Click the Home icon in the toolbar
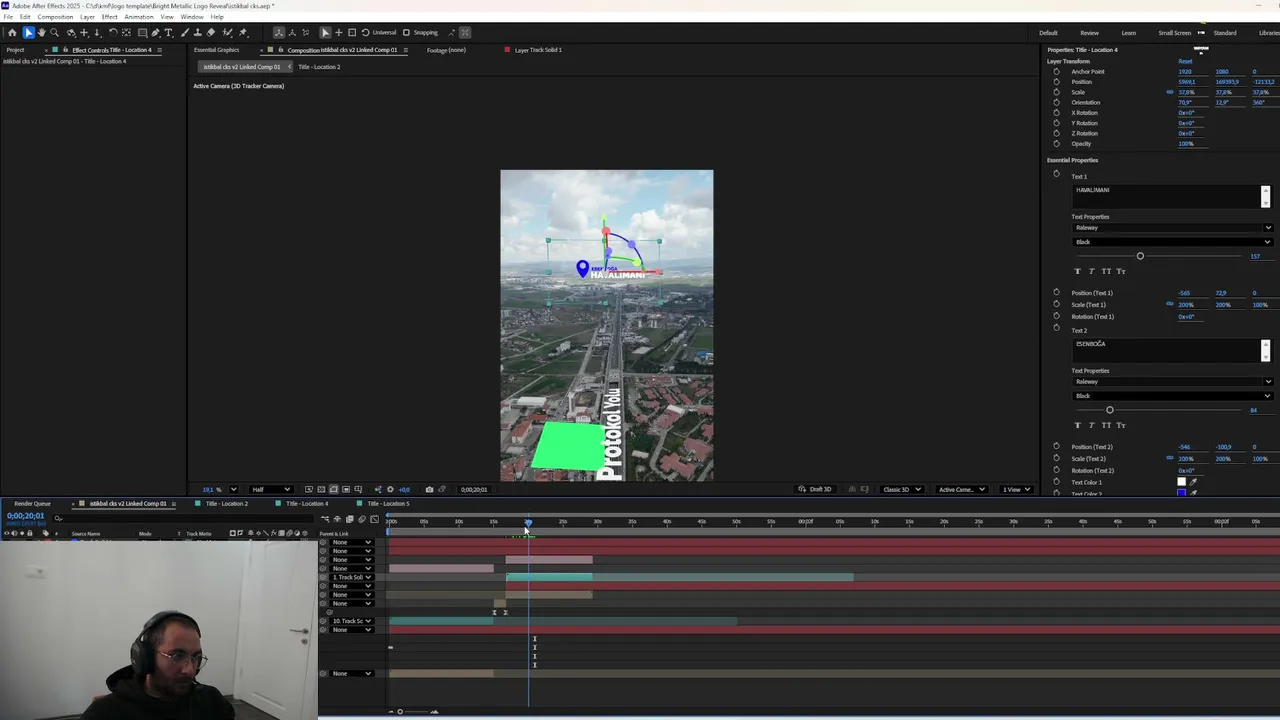The width and height of the screenshot is (1280, 720). 12,32
